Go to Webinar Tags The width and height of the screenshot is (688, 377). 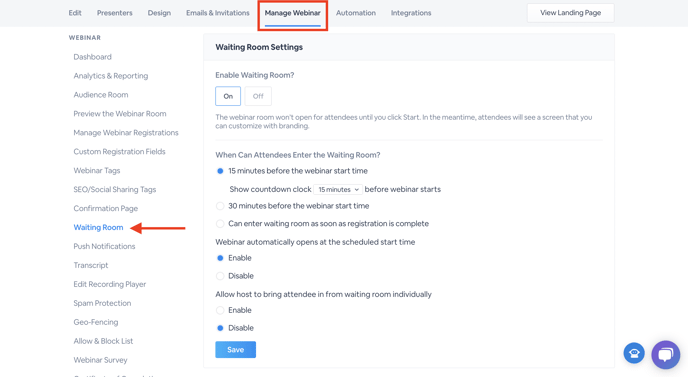[97, 170]
